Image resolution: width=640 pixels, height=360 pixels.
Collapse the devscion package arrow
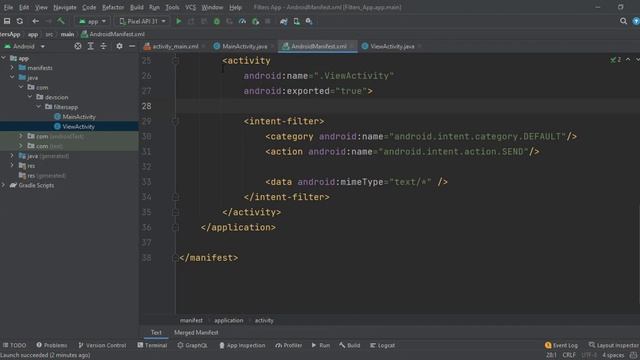tap(30, 97)
